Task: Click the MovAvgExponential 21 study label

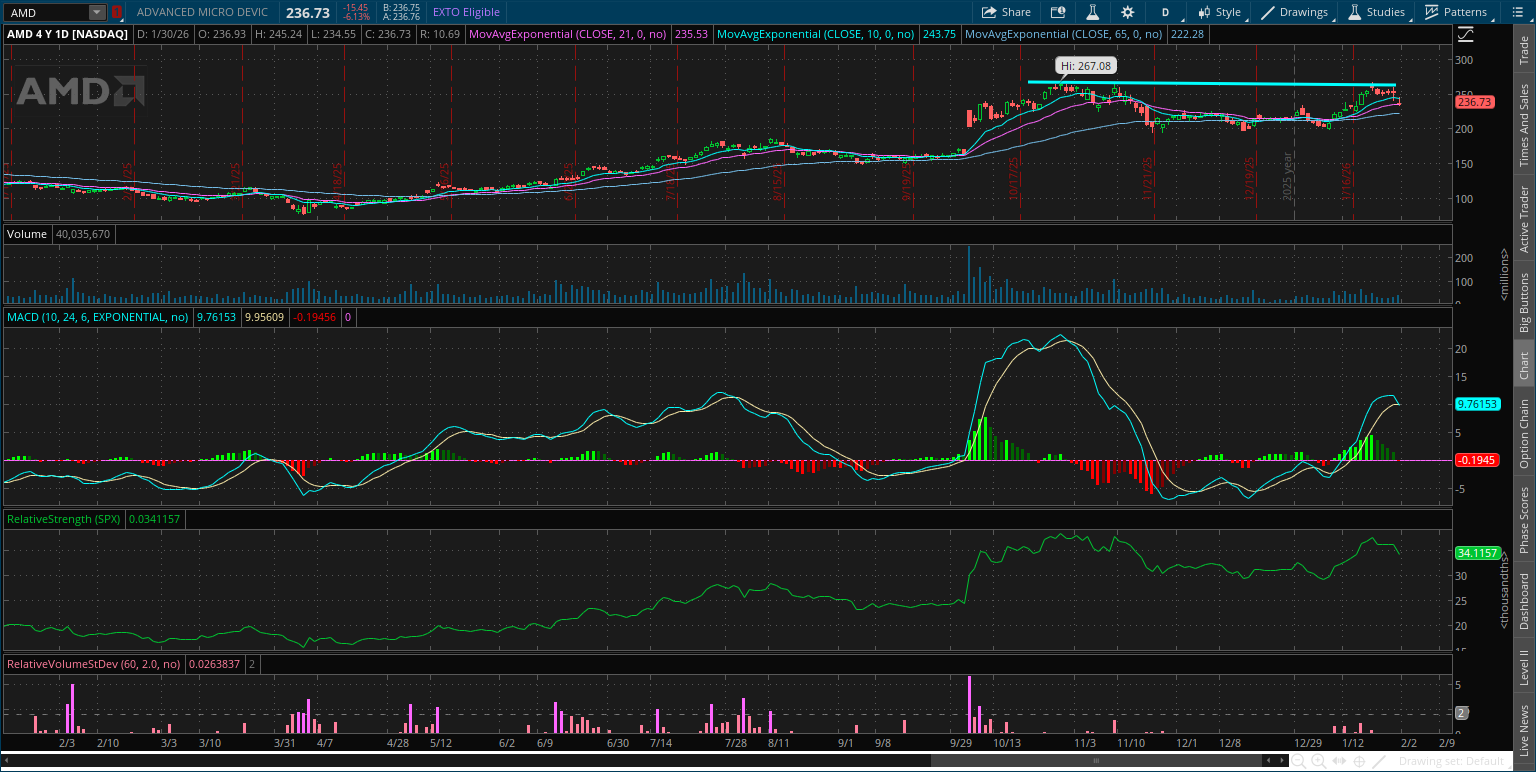Action: pos(569,34)
